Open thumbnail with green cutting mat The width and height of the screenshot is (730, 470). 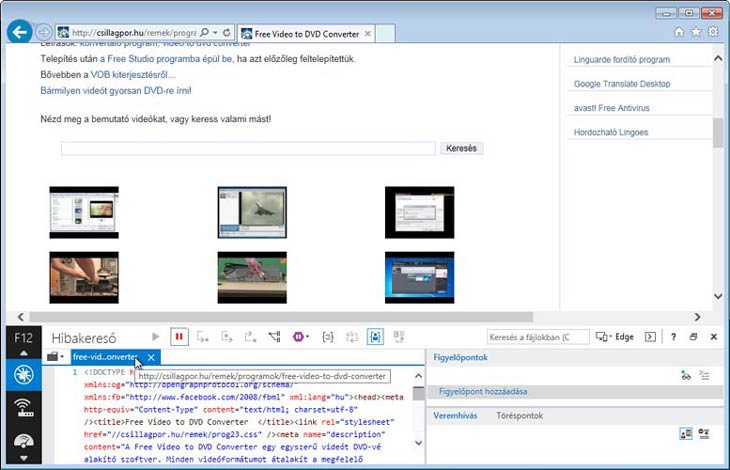coord(252,278)
